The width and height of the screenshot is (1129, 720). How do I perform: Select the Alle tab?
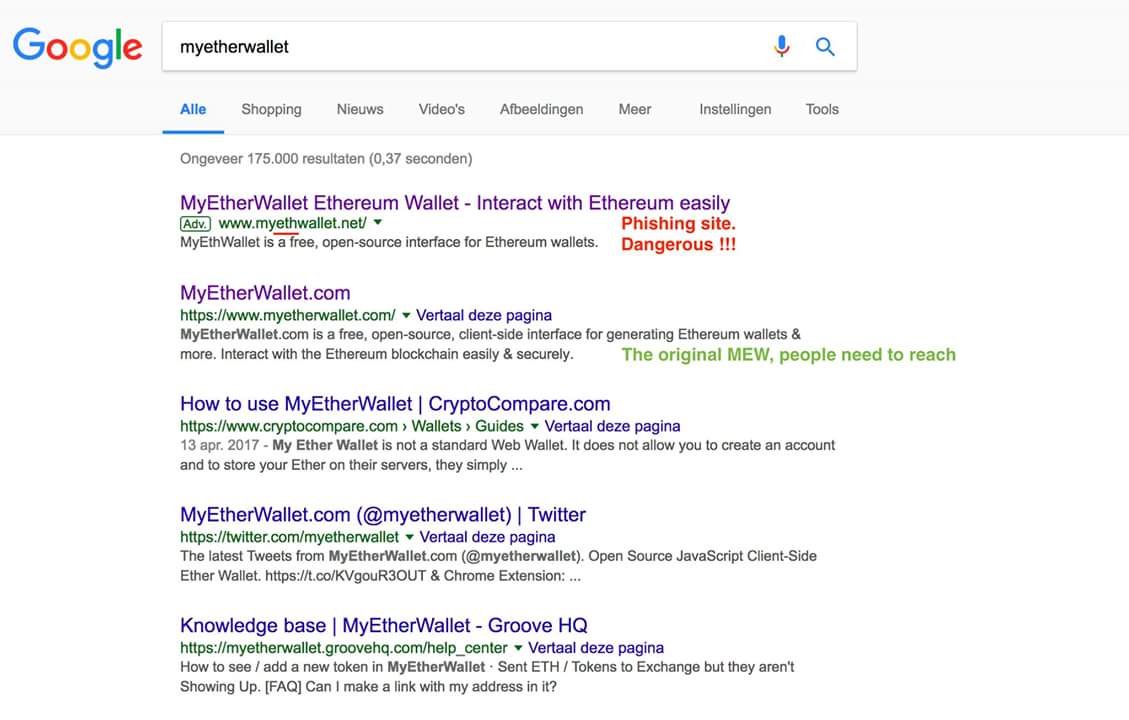193,110
